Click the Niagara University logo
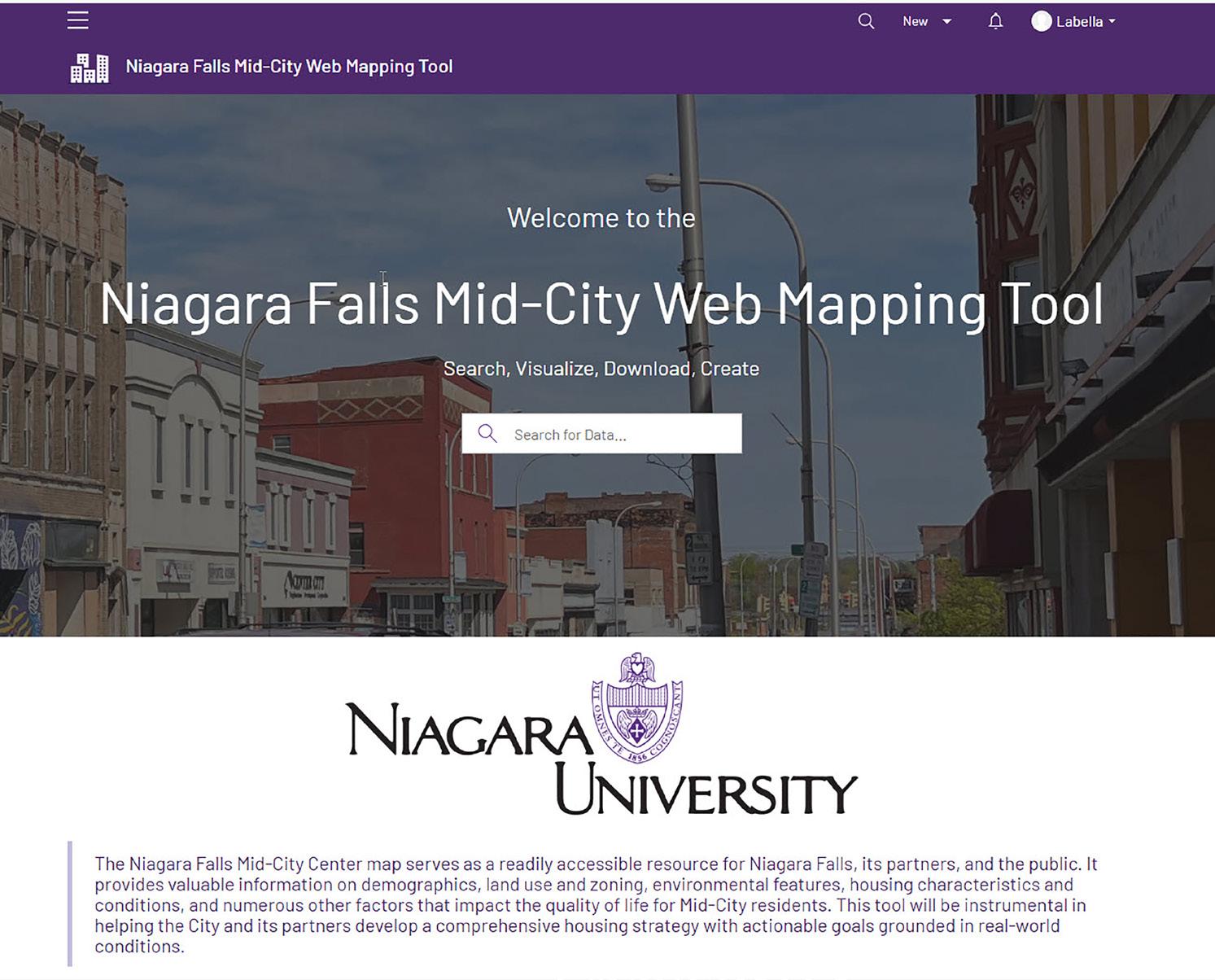The image size is (1215, 980). [601, 734]
